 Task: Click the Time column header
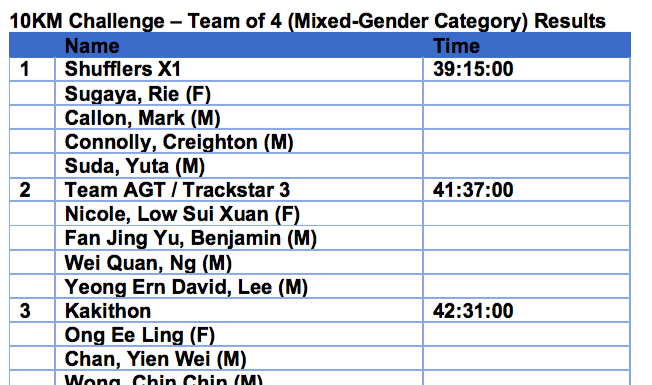point(456,46)
